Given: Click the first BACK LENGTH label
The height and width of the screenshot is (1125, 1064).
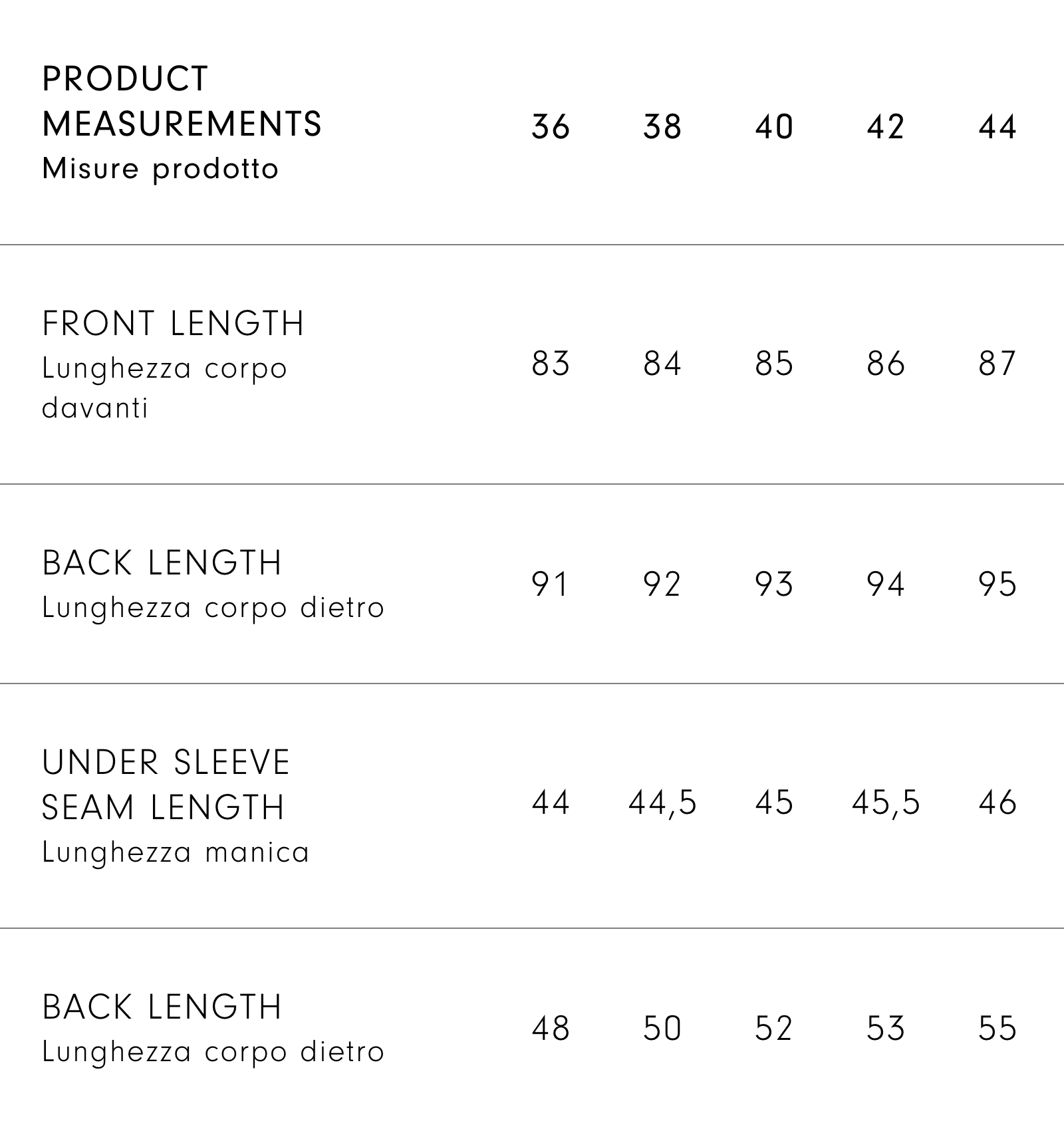Looking at the screenshot, I should (162, 563).
